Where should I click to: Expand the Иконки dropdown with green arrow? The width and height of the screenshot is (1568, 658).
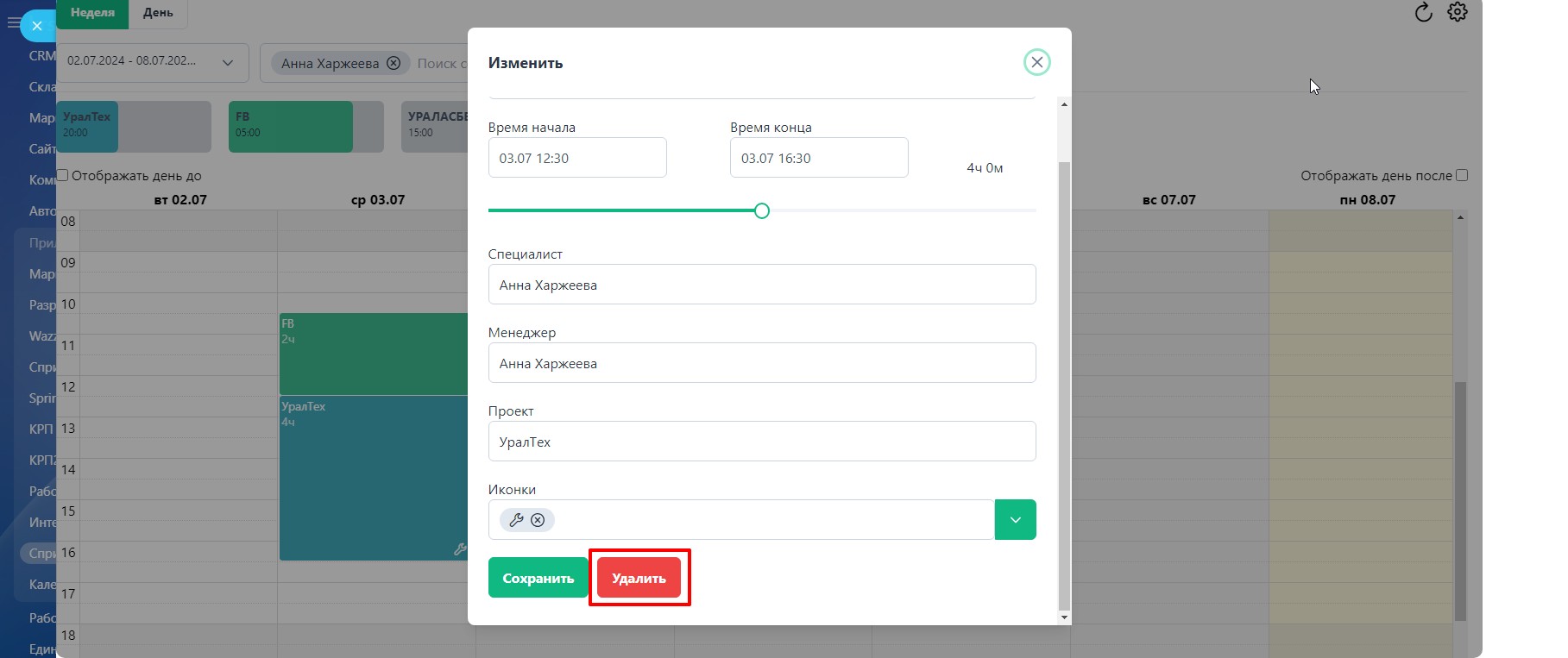pos(1015,520)
